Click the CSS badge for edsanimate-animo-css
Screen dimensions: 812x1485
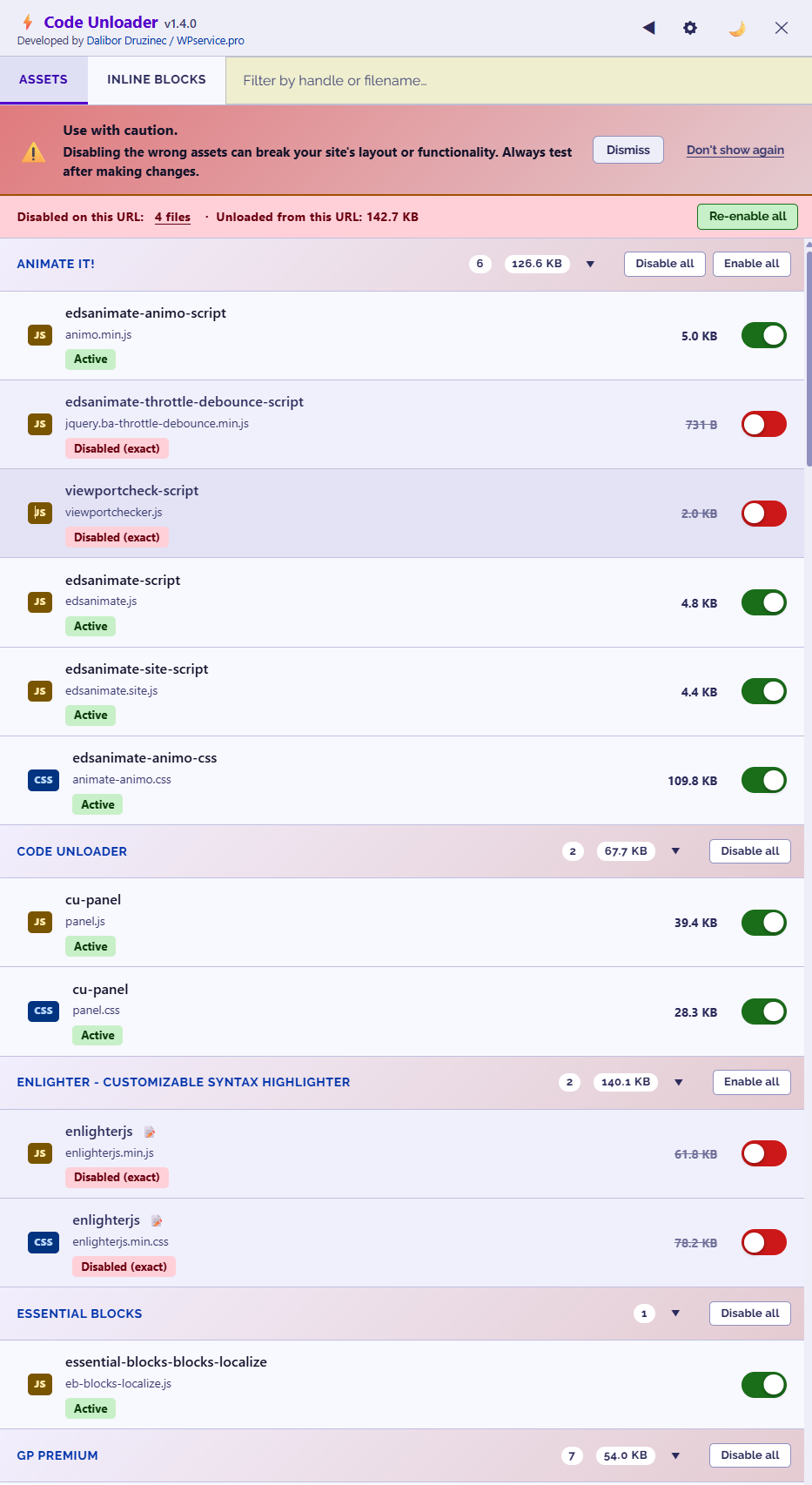tap(44, 780)
